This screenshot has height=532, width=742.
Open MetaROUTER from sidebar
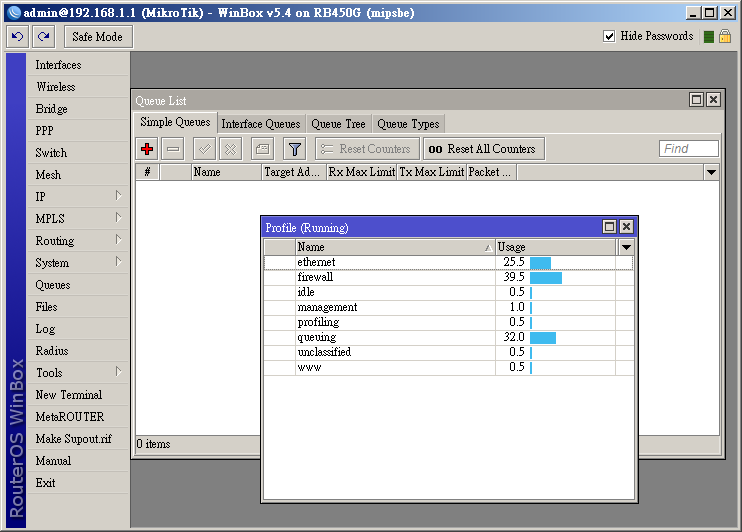coord(78,417)
